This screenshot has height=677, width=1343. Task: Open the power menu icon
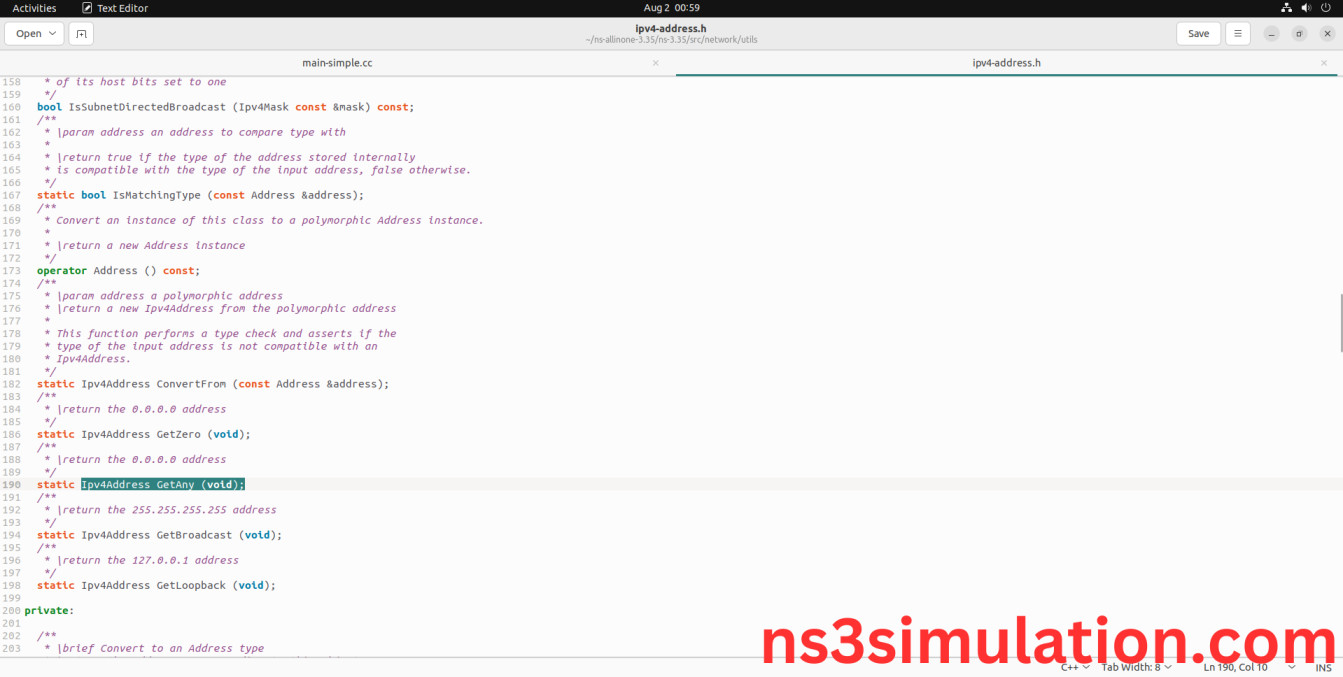tap(1326, 8)
